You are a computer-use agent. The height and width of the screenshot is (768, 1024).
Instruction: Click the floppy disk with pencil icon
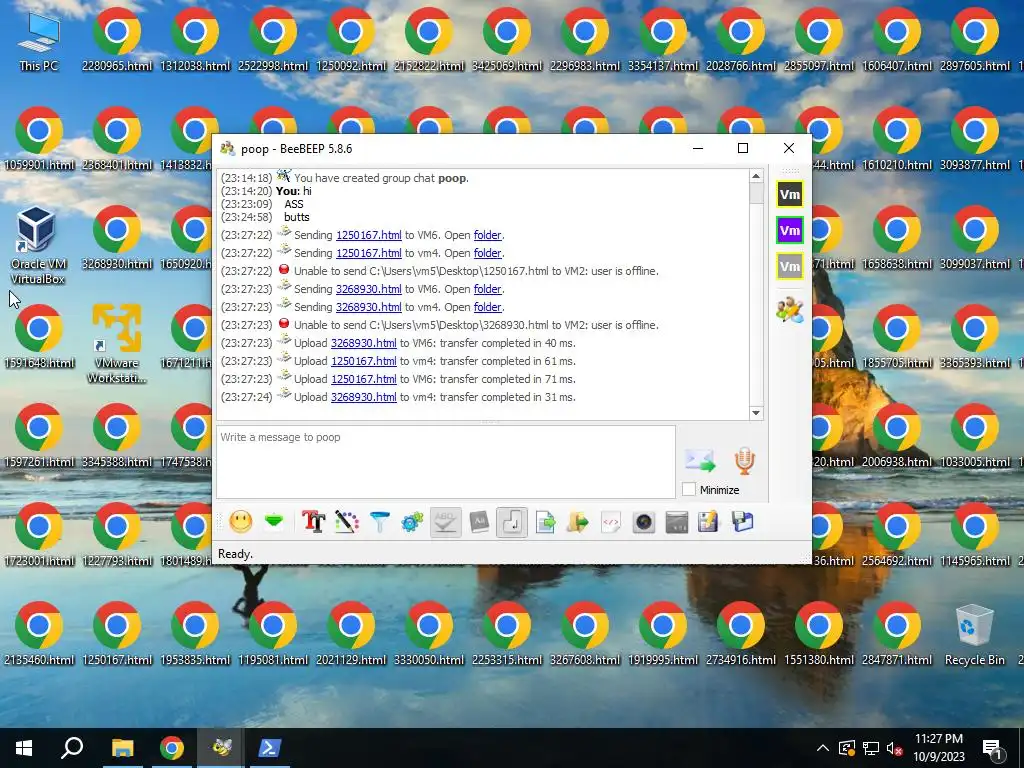(x=709, y=522)
